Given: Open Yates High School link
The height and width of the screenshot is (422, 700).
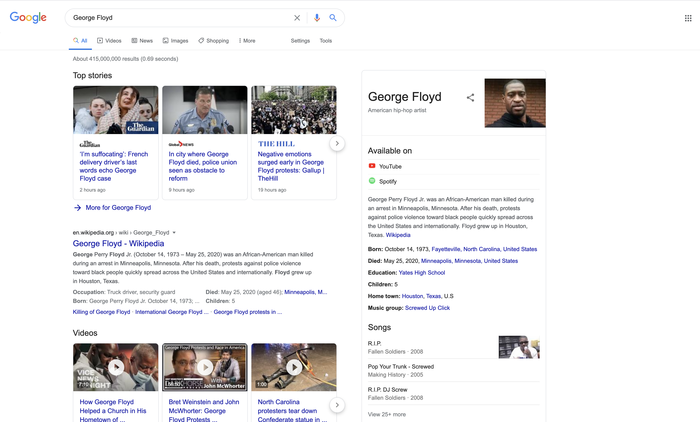Looking at the screenshot, I should pos(421,272).
